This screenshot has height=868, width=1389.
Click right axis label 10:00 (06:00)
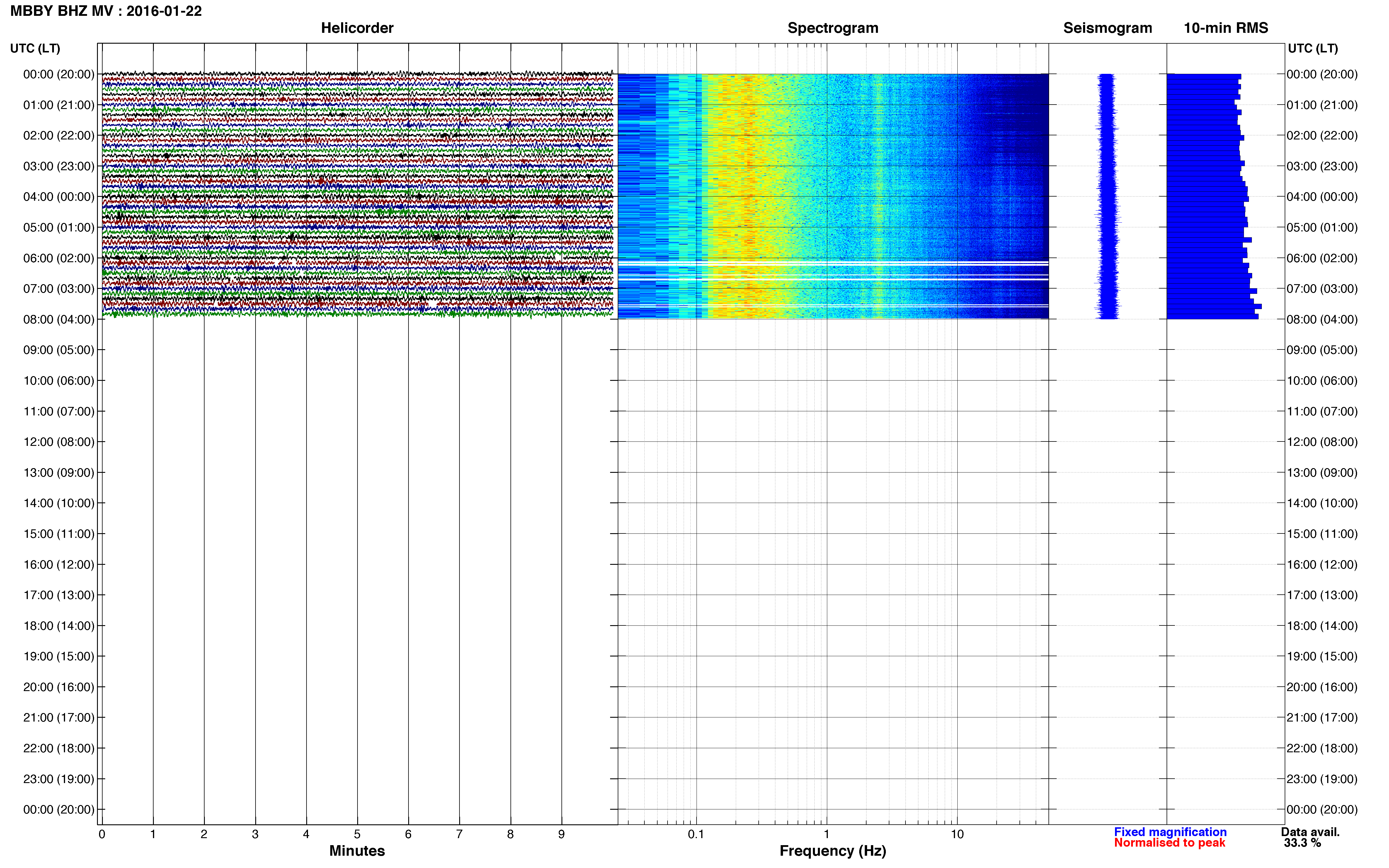pyautogui.click(x=1322, y=381)
